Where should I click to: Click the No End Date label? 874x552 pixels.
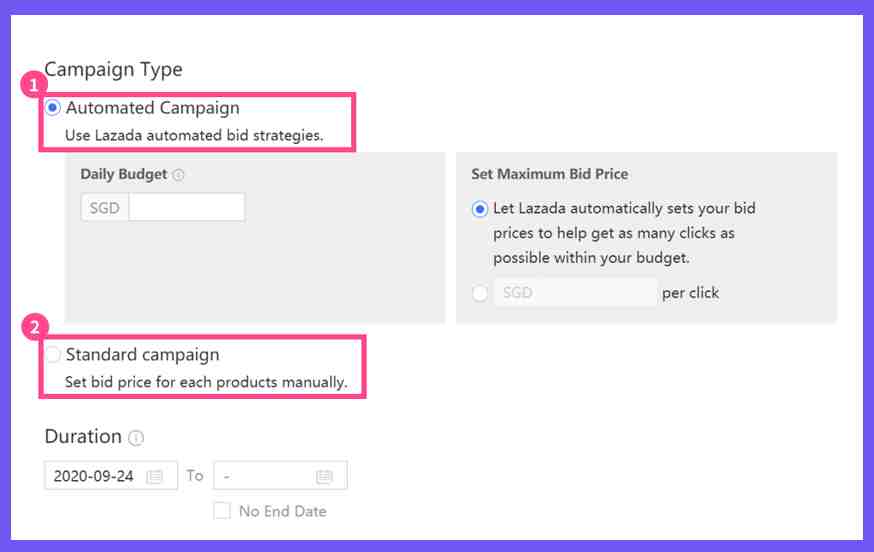(x=283, y=511)
